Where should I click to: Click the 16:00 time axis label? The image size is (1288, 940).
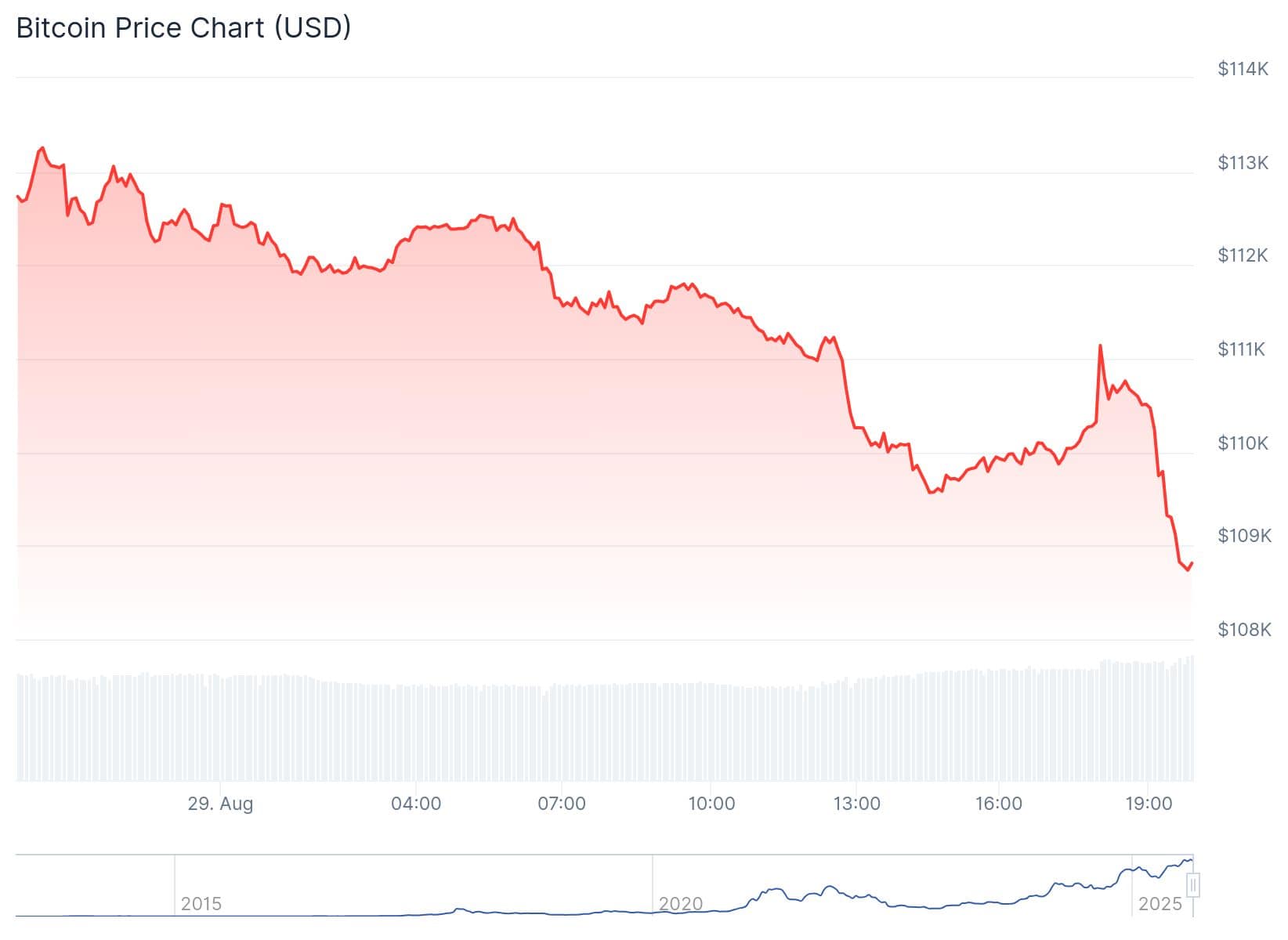pyautogui.click(x=999, y=804)
